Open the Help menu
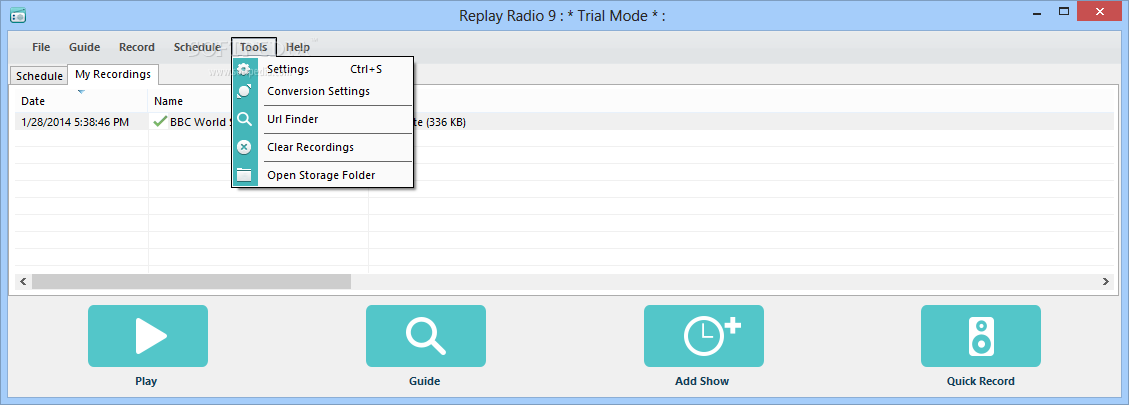This screenshot has width=1129, height=405. coord(297,47)
